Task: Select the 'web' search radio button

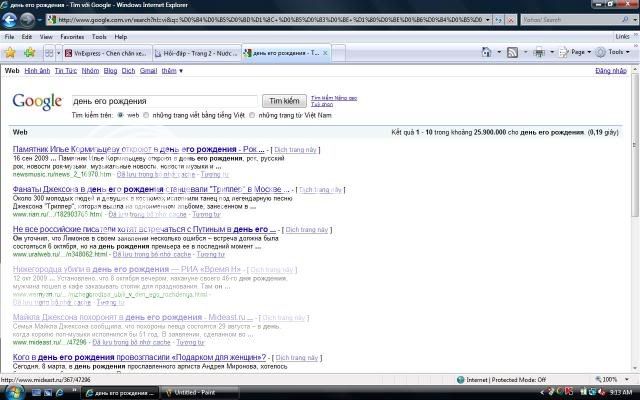Action: pos(122,116)
